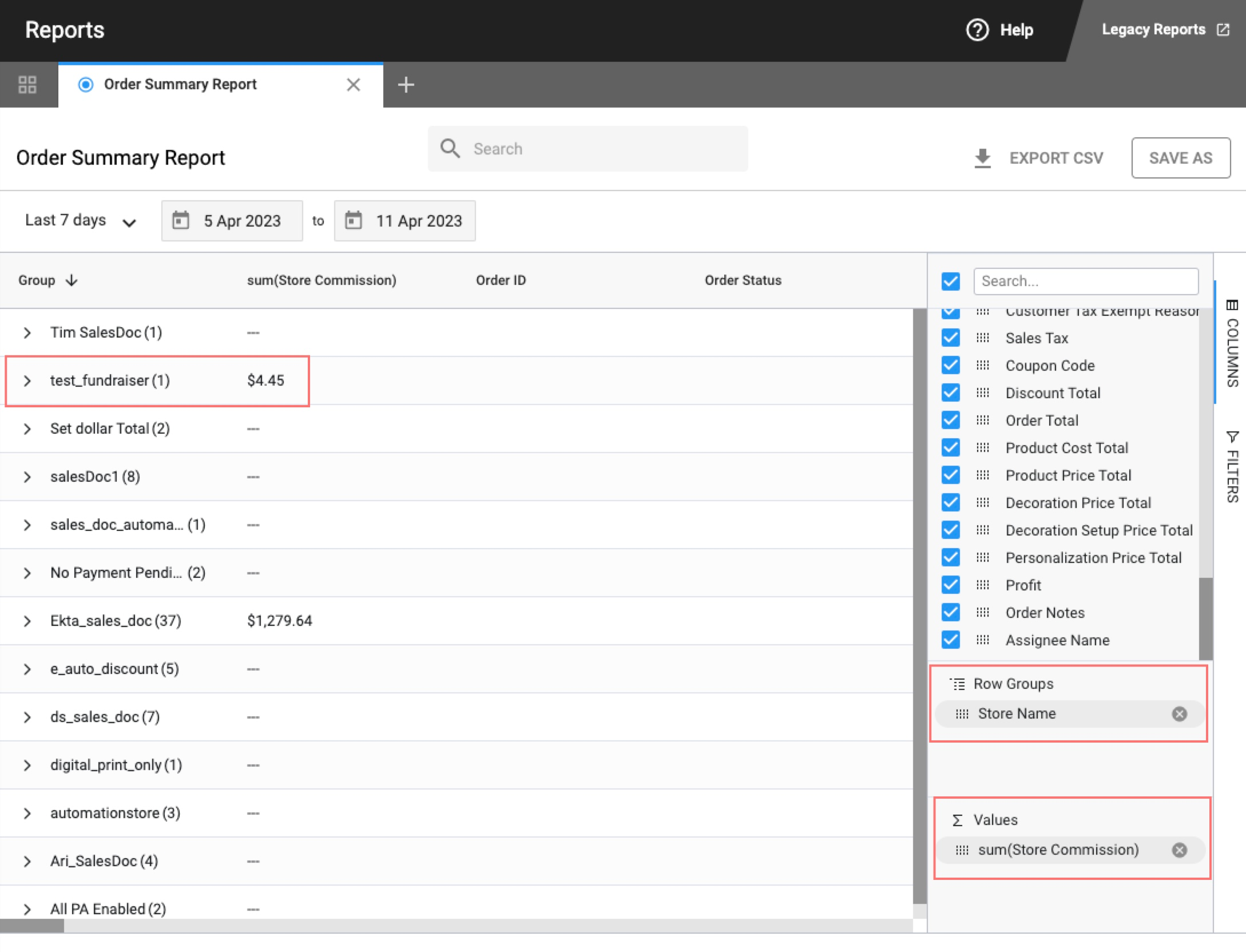
Task: Click the magnifier icon in search bar
Action: (450, 148)
